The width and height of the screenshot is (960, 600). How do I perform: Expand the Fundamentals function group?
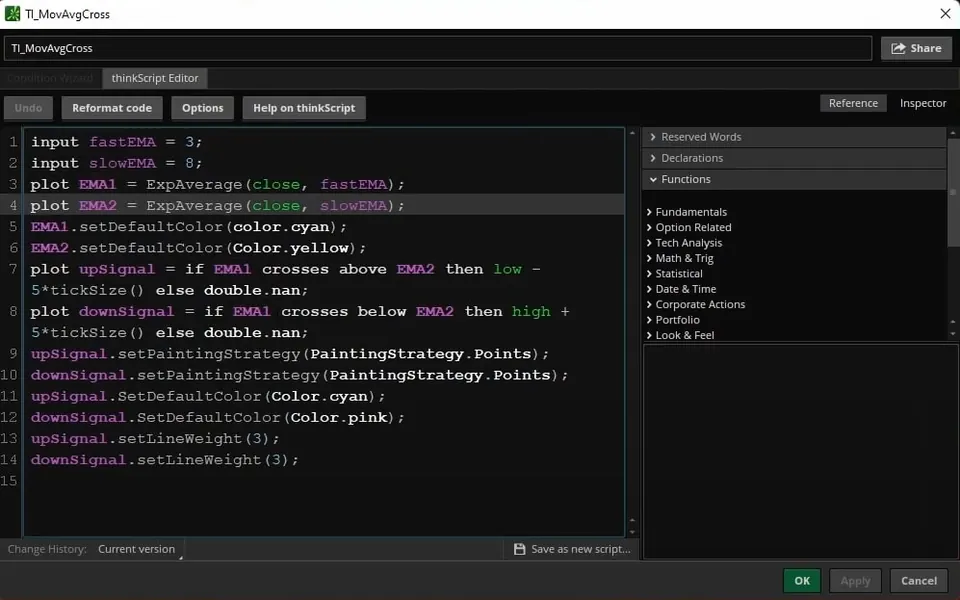point(687,212)
